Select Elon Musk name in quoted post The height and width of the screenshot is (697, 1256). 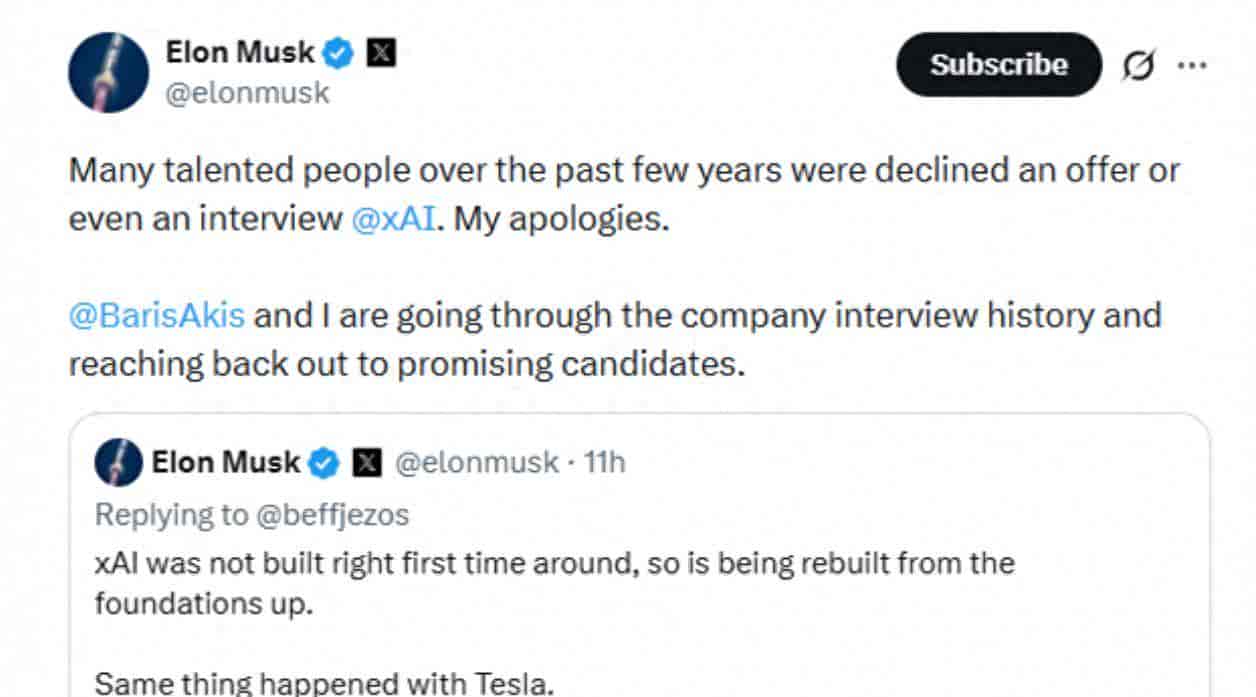click(x=226, y=462)
